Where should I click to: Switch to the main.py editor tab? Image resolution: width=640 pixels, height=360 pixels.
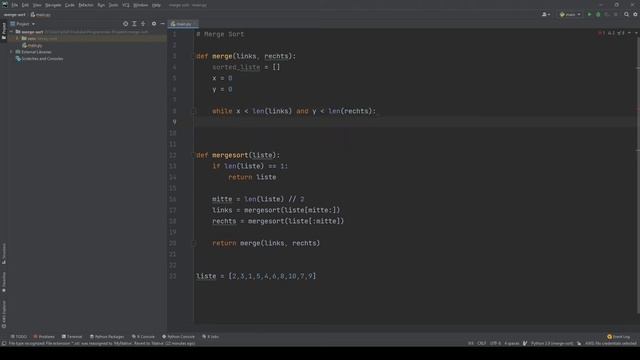183,24
